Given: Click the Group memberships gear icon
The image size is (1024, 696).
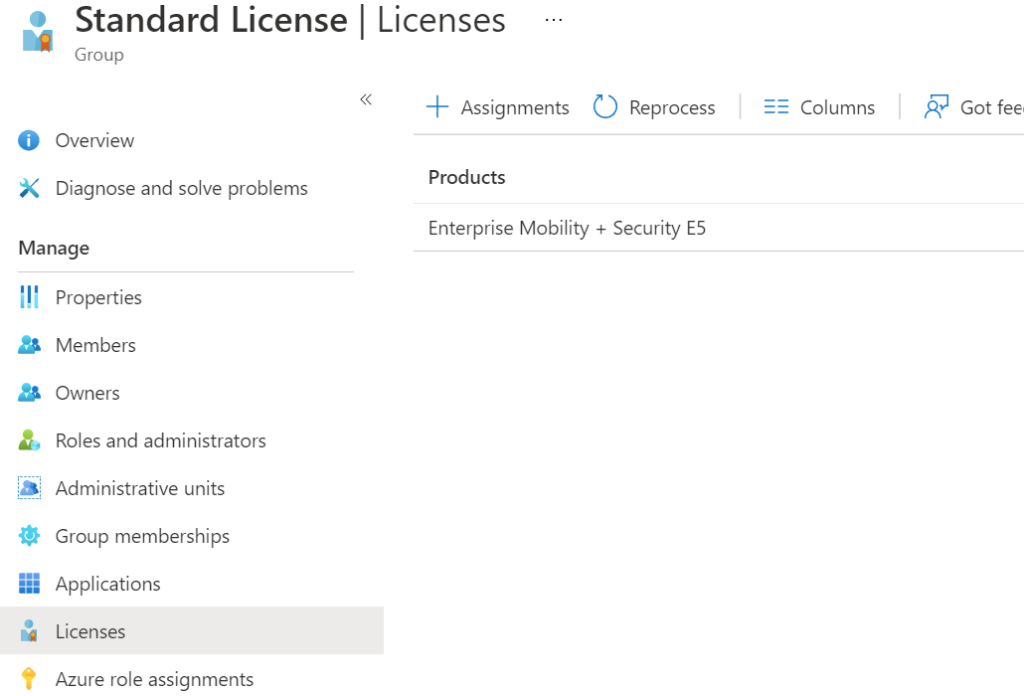Looking at the screenshot, I should coord(29,535).
